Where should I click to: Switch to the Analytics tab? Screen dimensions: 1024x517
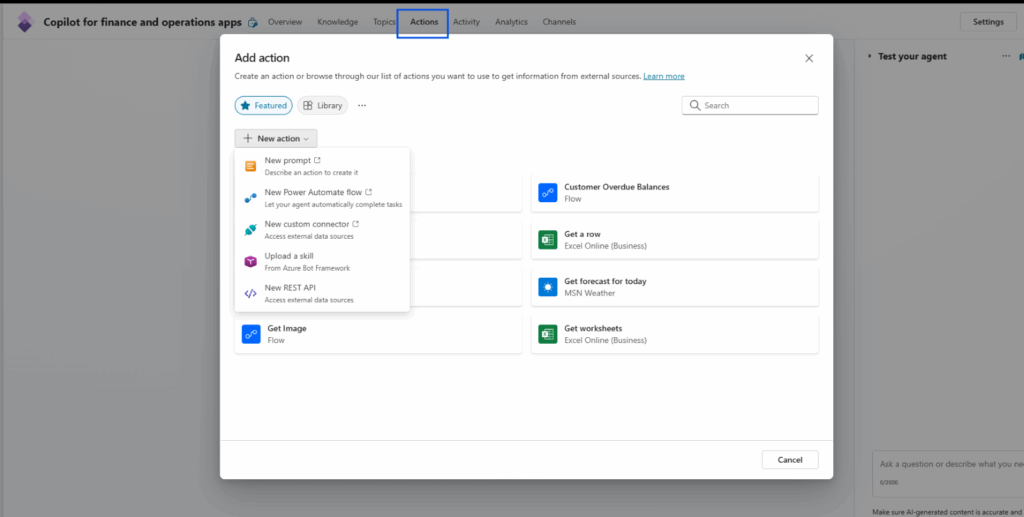click(x=511, y=22)
